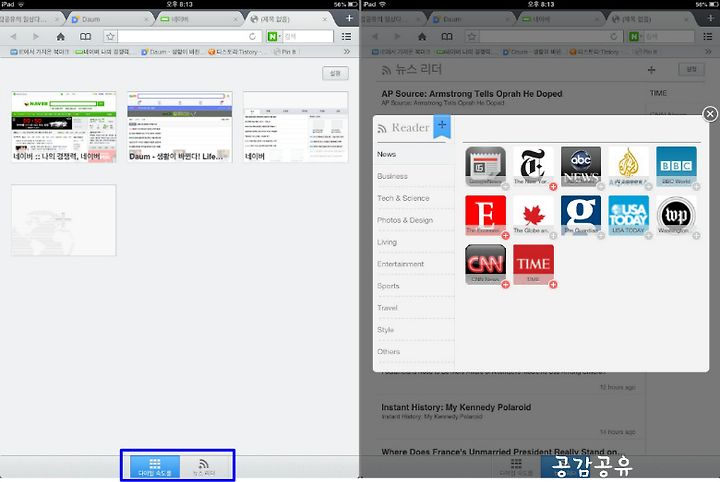
Task: Click left browser's search box beside N icon
Action: [308, 36]
